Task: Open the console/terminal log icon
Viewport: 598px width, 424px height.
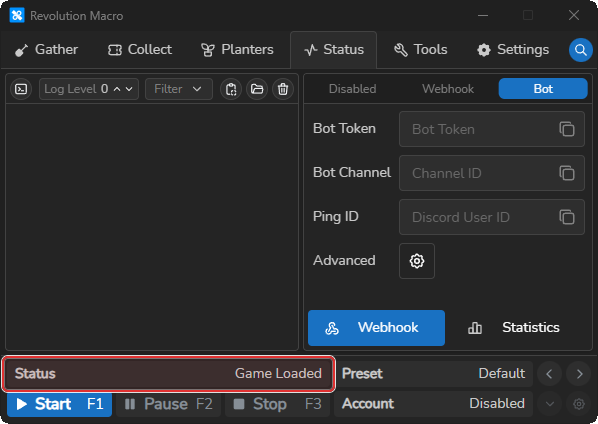Action: 21,89
